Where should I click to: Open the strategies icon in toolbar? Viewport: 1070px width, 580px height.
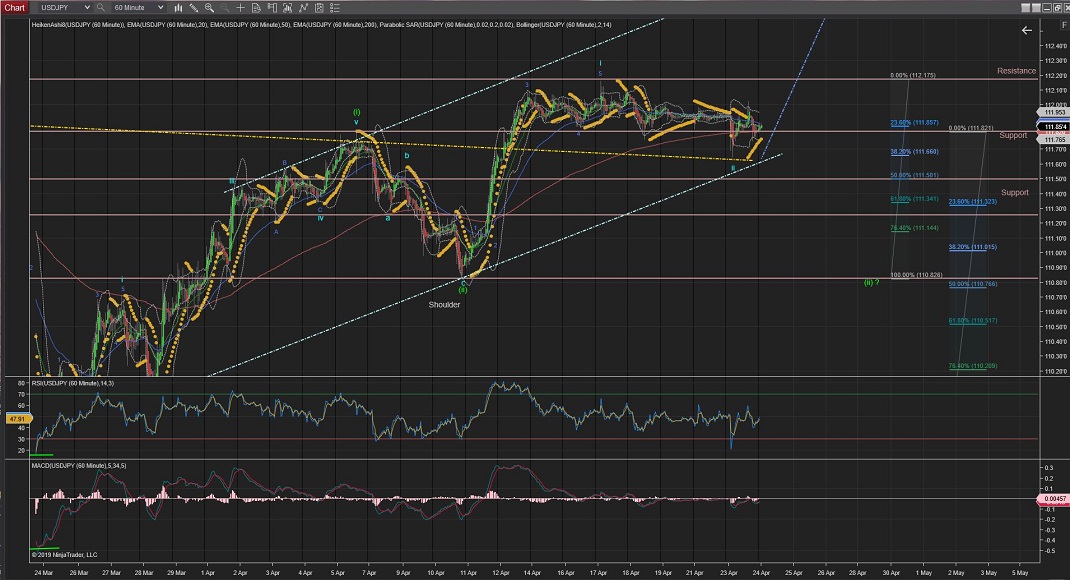pos(319,7)
